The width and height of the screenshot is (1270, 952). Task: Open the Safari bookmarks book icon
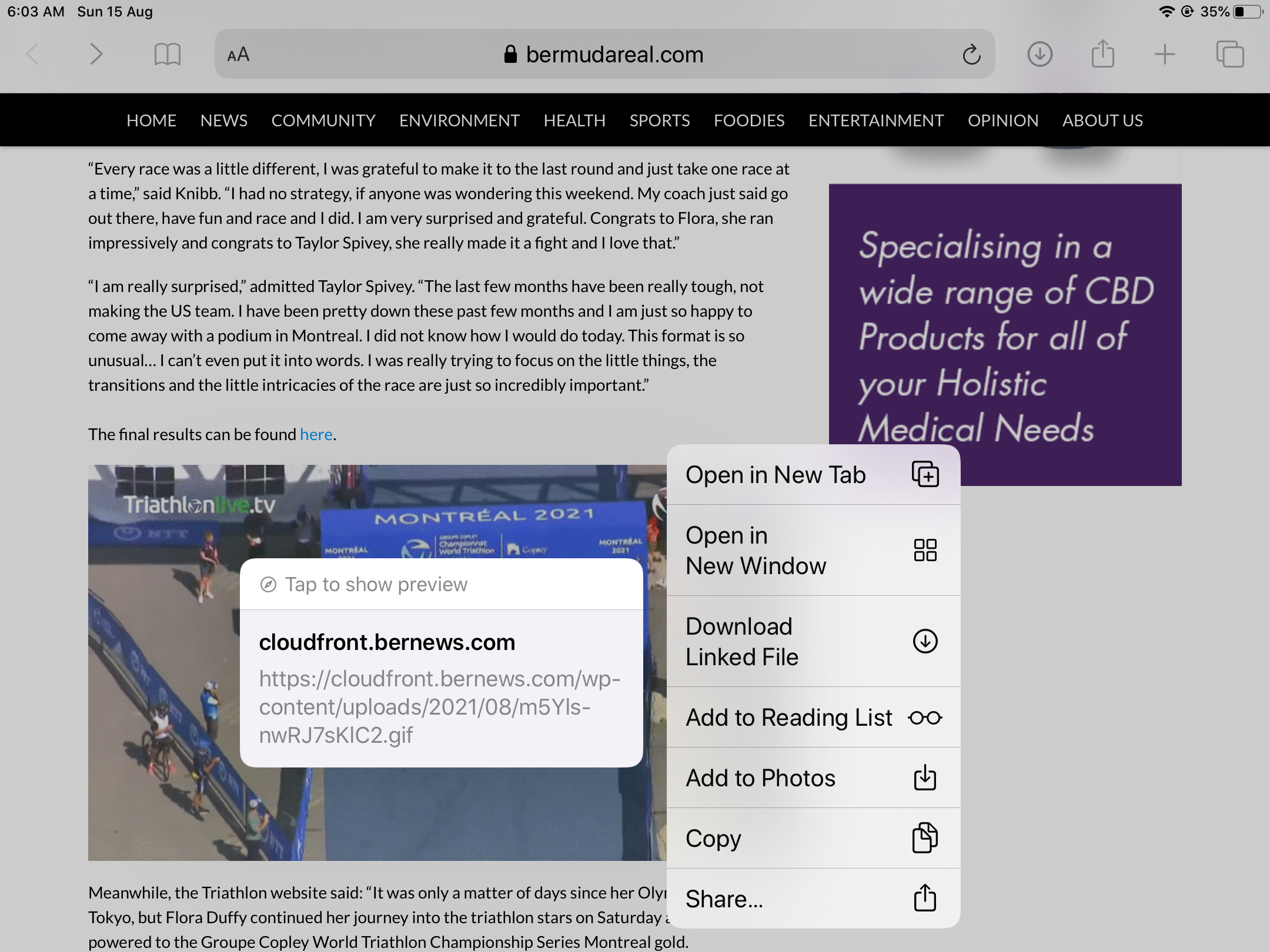[x=167, y=55]
